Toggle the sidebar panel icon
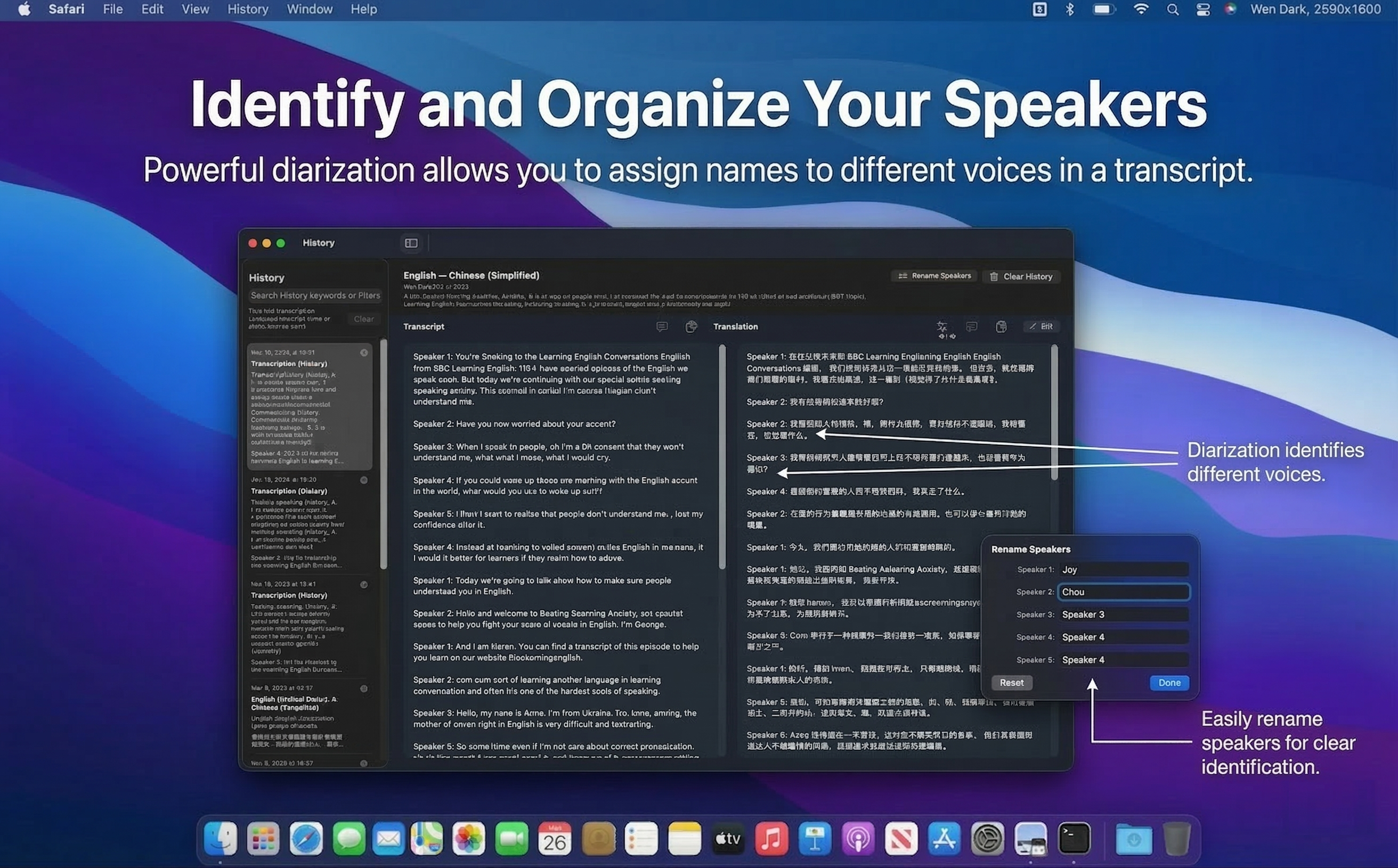This screenshot has height=868, width=1398. [x=411, y=243]
